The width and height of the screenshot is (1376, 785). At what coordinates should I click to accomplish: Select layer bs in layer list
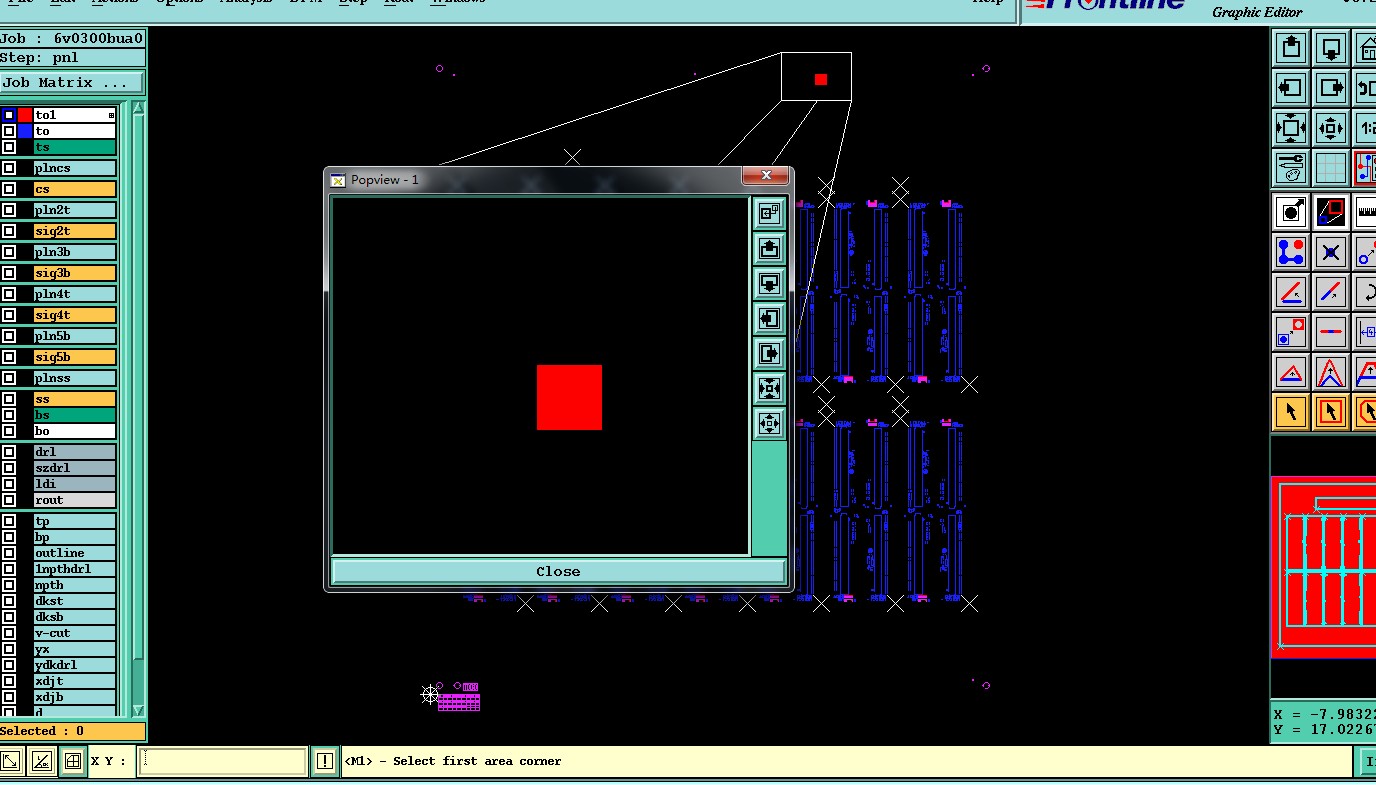[x=75, y=415]
